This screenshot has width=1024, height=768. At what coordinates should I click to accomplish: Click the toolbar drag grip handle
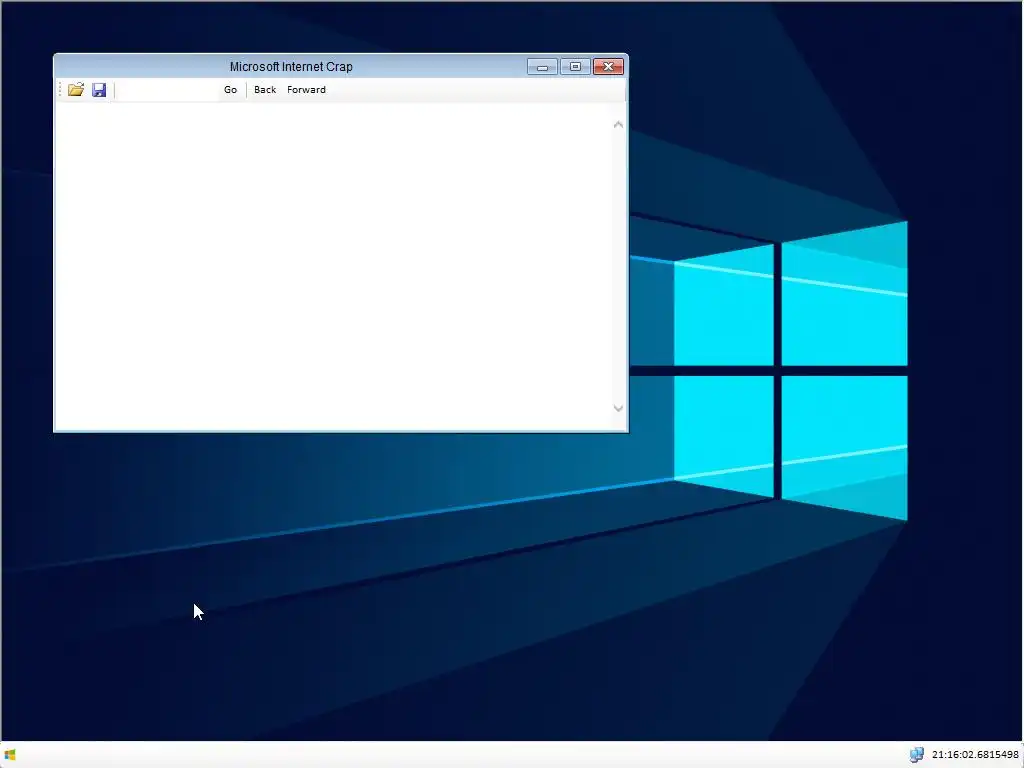[59, 89]
